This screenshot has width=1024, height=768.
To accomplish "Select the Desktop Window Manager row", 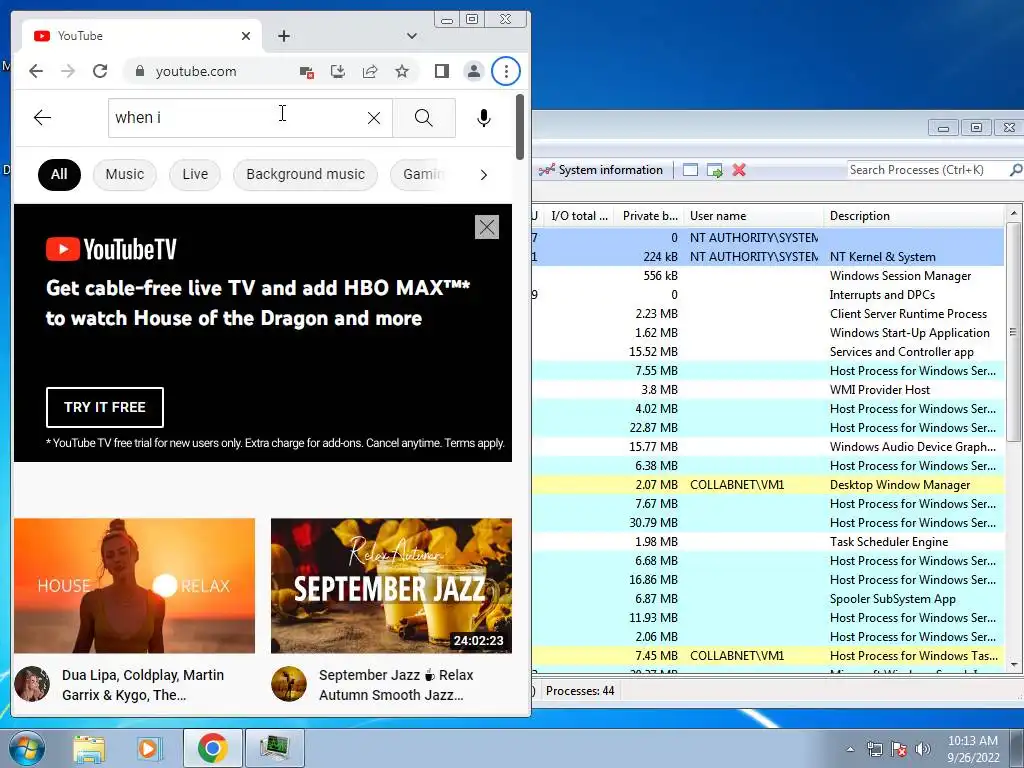I will pos(768,485).
